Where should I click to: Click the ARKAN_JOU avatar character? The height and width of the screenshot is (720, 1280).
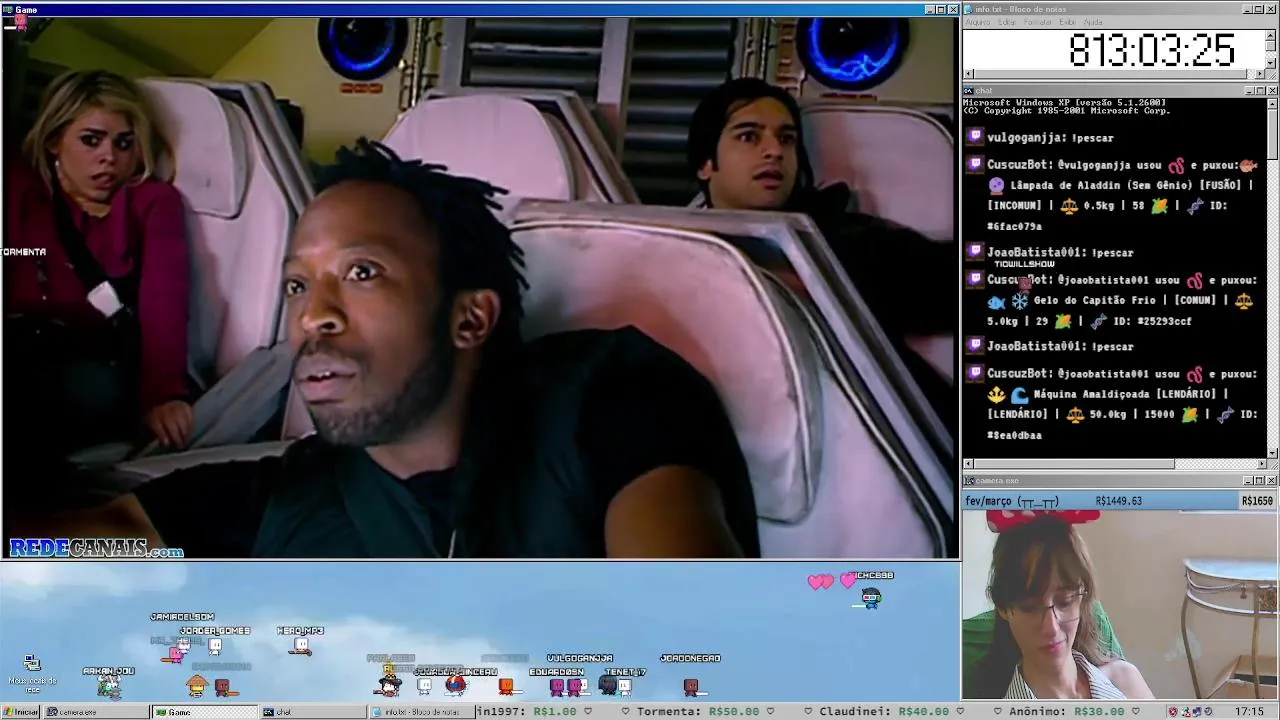pyautogui.click(x=109, y=686)
